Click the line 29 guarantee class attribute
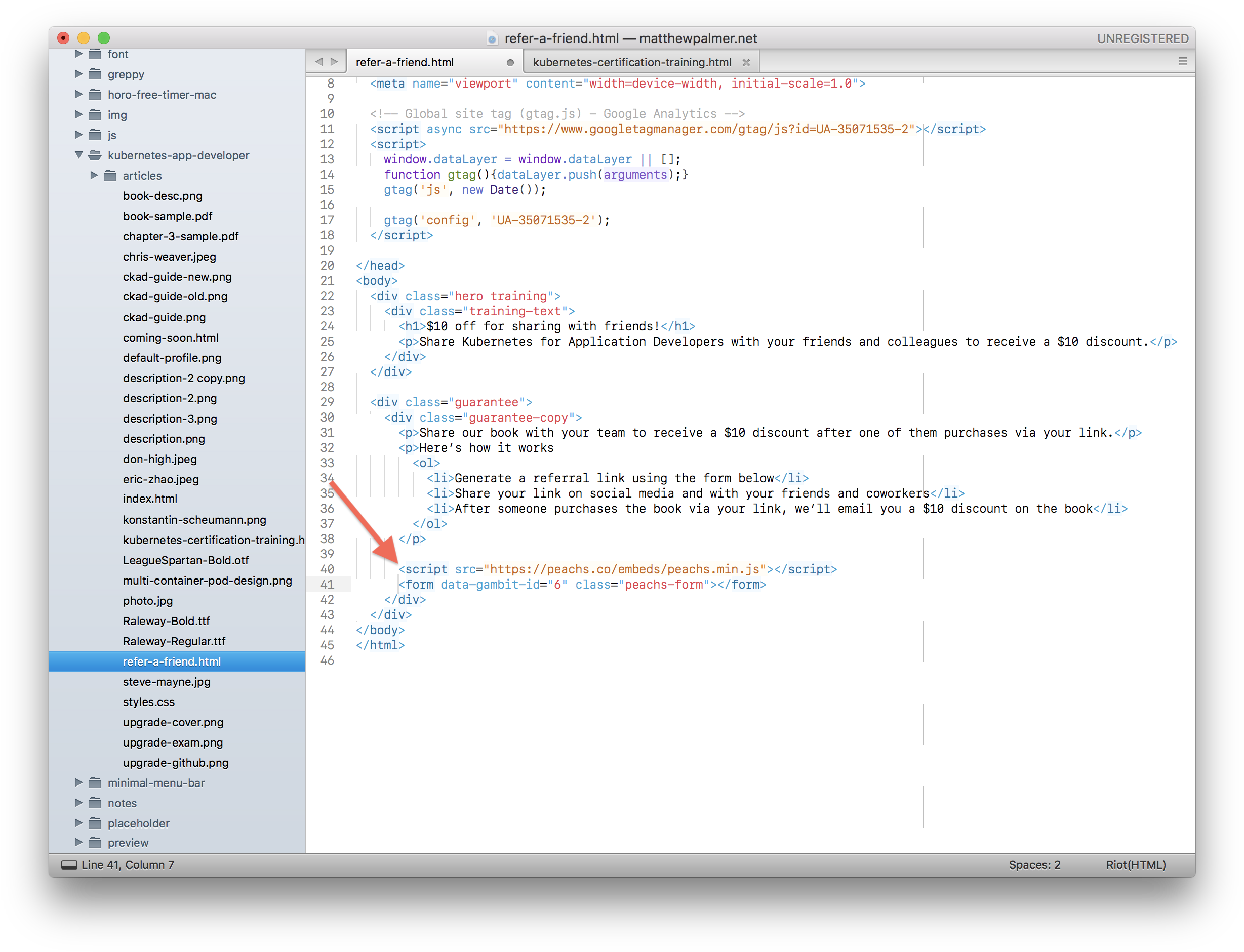Image resolution: width=1244 pixels, height=952 pixels. point(469,402)
